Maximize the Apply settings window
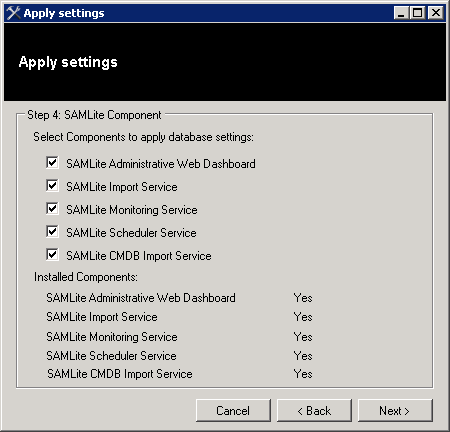This screenshot has width=450, height=432. pos(417,13)
